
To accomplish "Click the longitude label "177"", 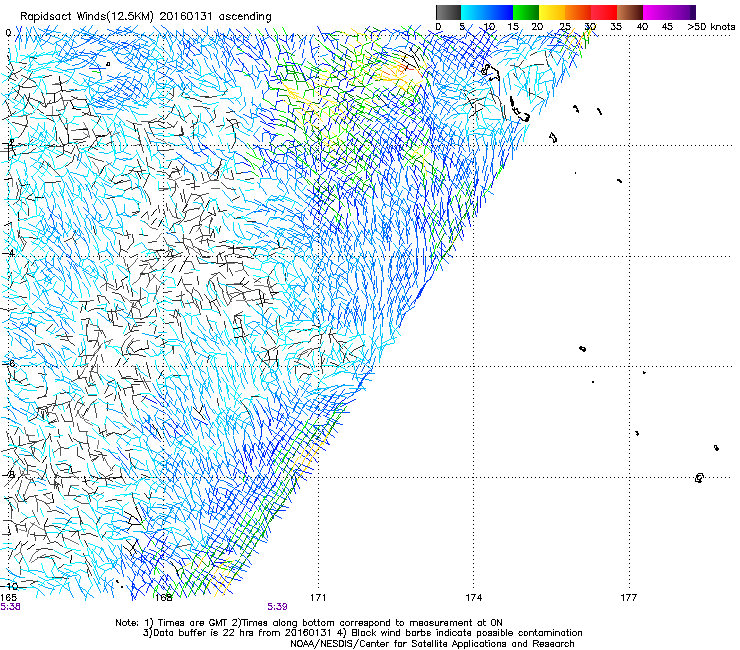I will pyautogui.click(x=629, y=598).
